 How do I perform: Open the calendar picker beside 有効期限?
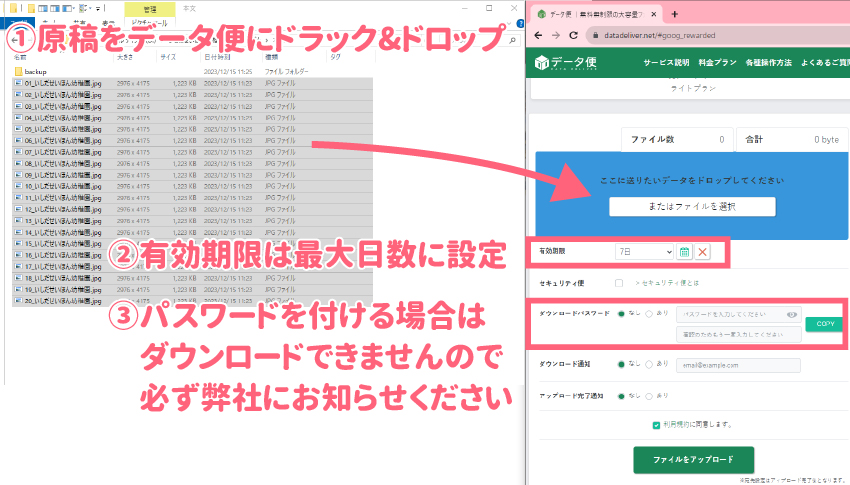click(684, 251)
